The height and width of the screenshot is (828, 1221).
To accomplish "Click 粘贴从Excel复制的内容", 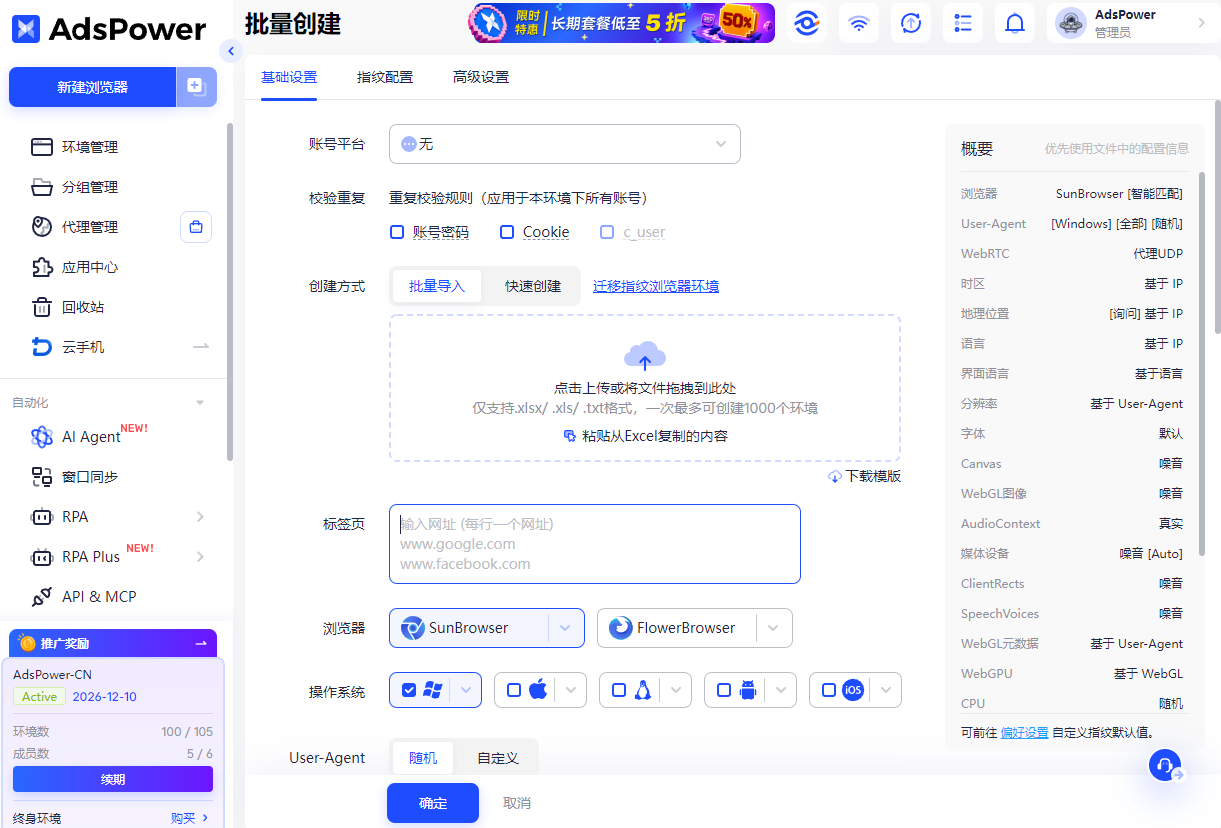I will coord(645,436).
